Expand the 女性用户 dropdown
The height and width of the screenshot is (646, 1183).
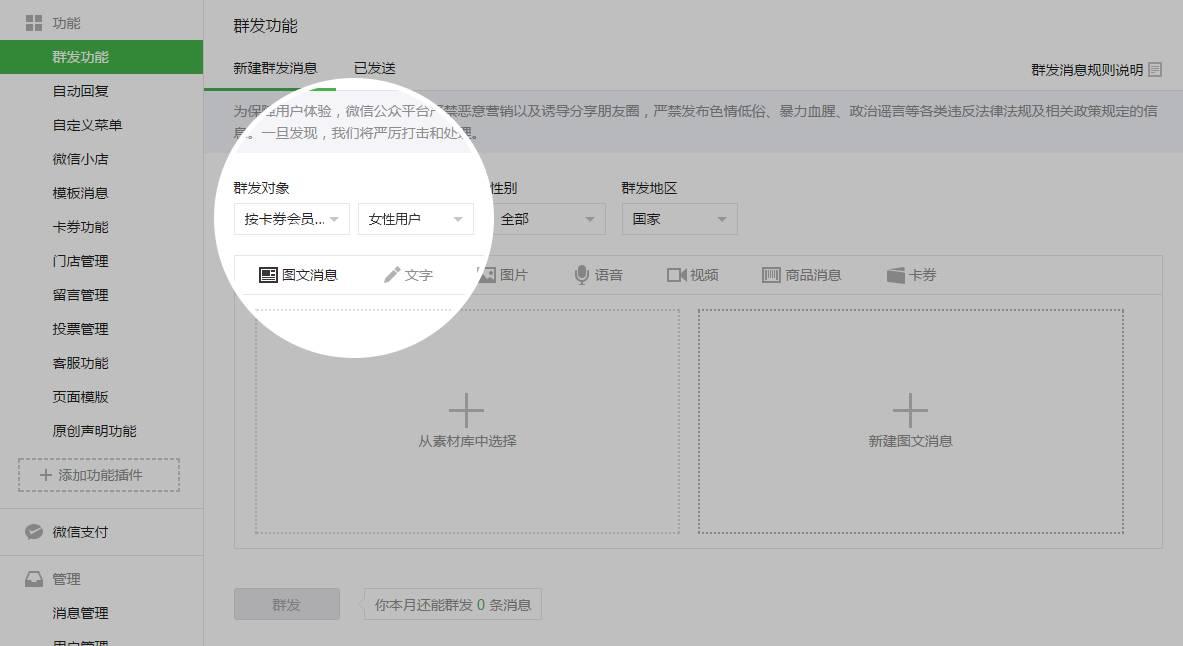(x=416, y=219)
